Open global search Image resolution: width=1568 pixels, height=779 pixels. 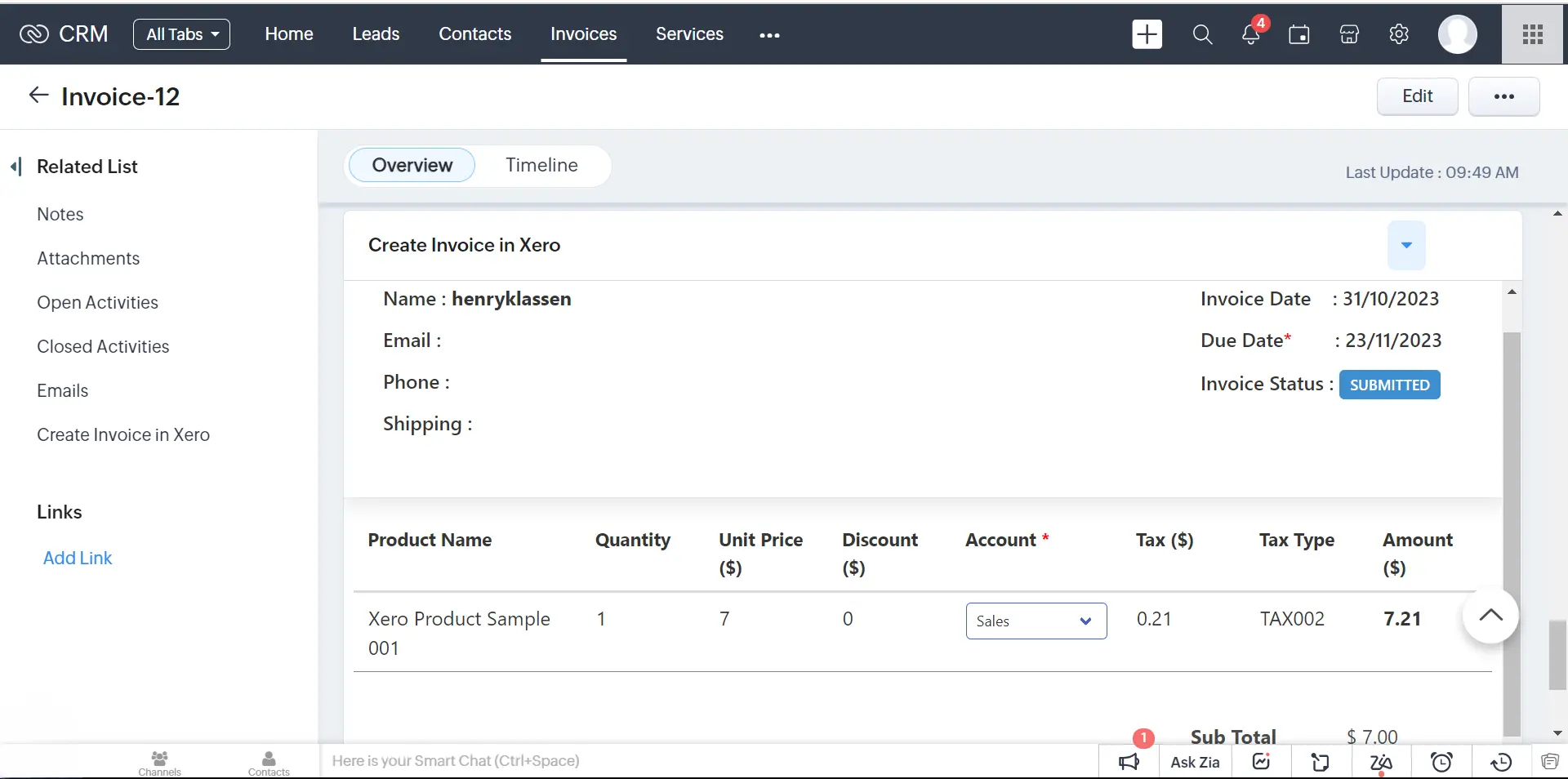point(1202,34)
